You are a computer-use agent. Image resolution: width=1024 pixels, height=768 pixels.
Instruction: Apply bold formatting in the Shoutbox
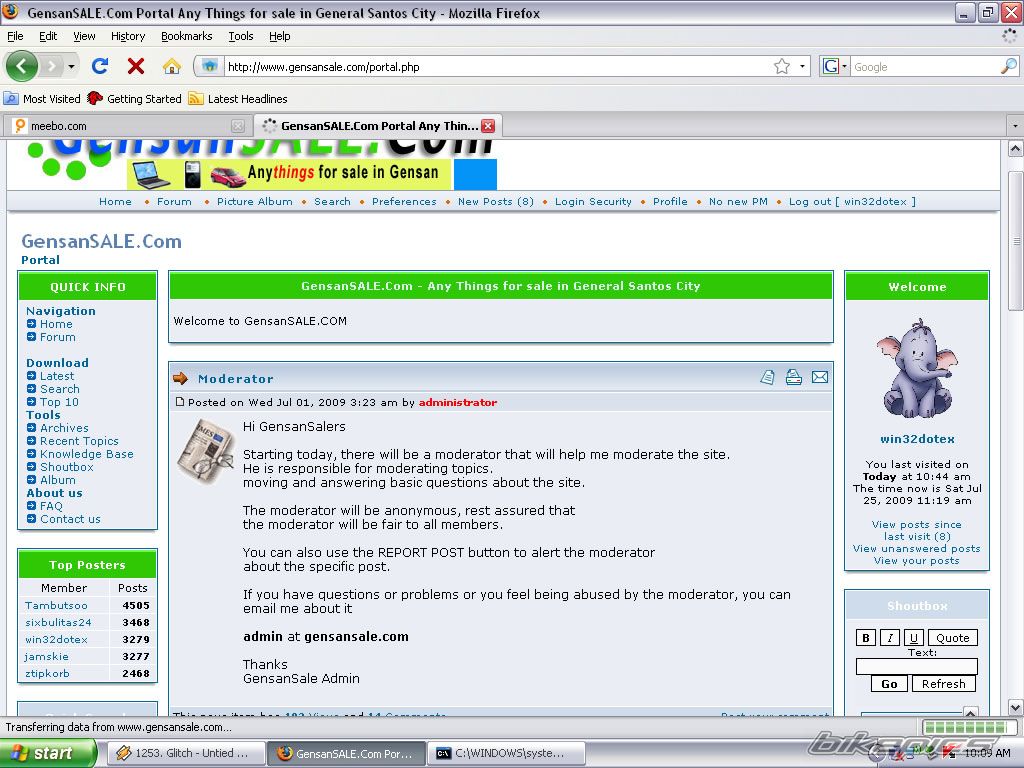tap(866, 638)
